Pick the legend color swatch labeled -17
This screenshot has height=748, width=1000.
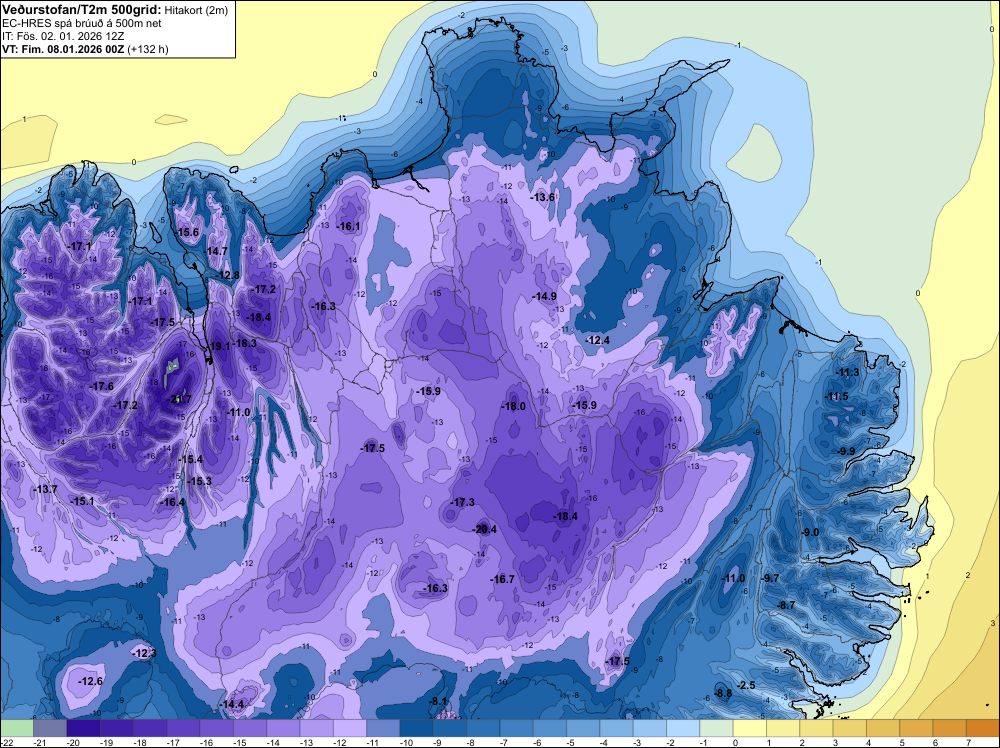[183, 728]
